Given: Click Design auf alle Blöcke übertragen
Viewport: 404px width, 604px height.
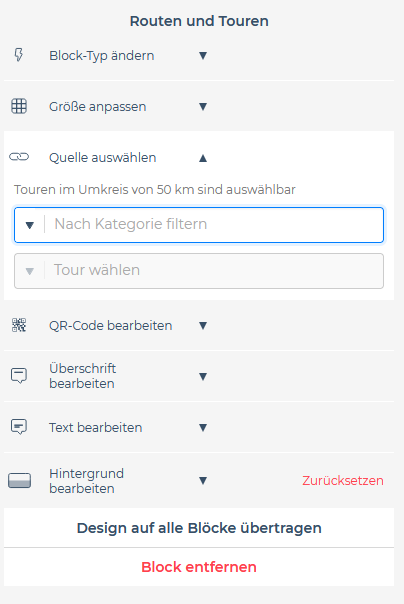Looking at the screenshot, I should pos(199,528).
